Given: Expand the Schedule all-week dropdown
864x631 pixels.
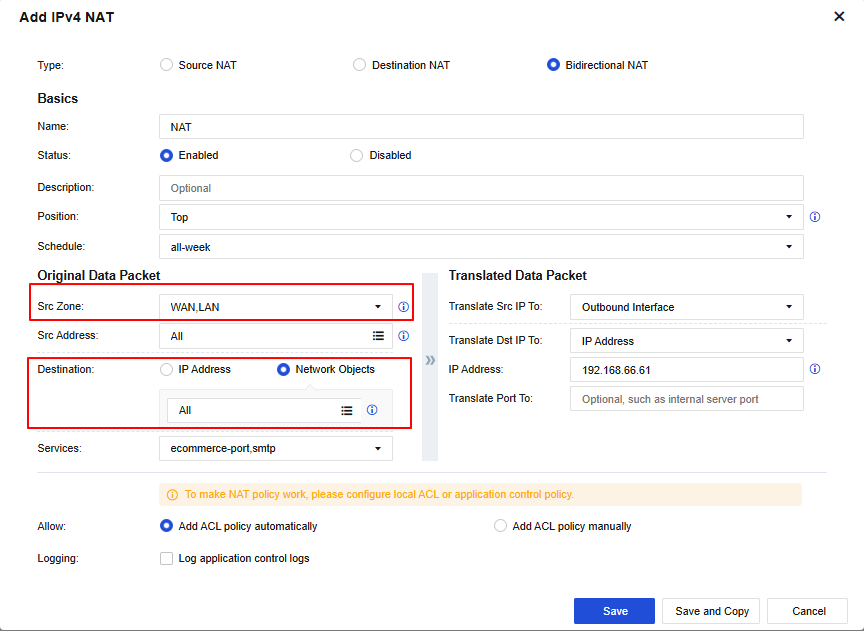Looking at the screenshot, I should (481, 247).
